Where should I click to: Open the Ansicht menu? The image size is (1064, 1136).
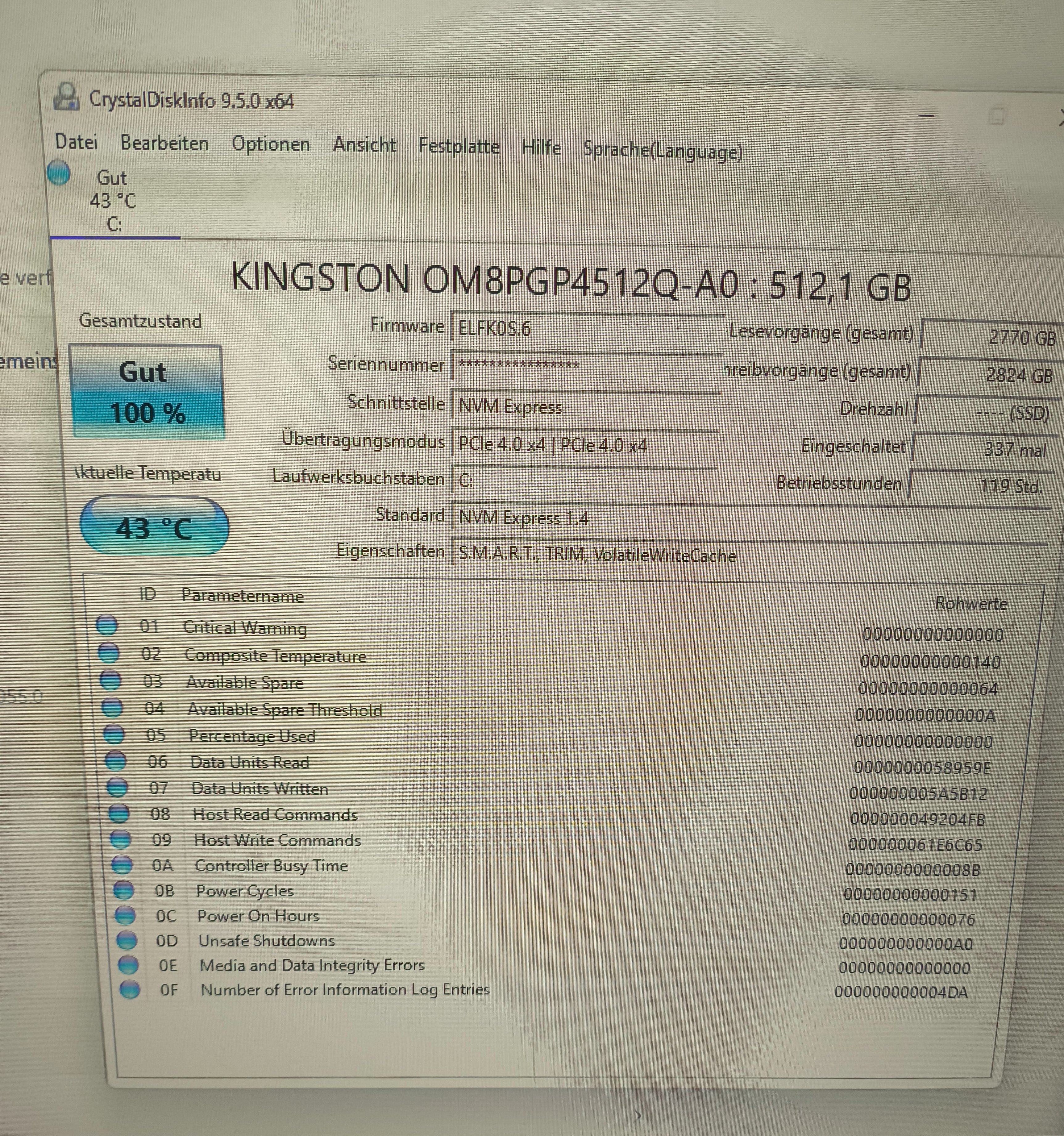pyautogui.click(x=364, y=145)
